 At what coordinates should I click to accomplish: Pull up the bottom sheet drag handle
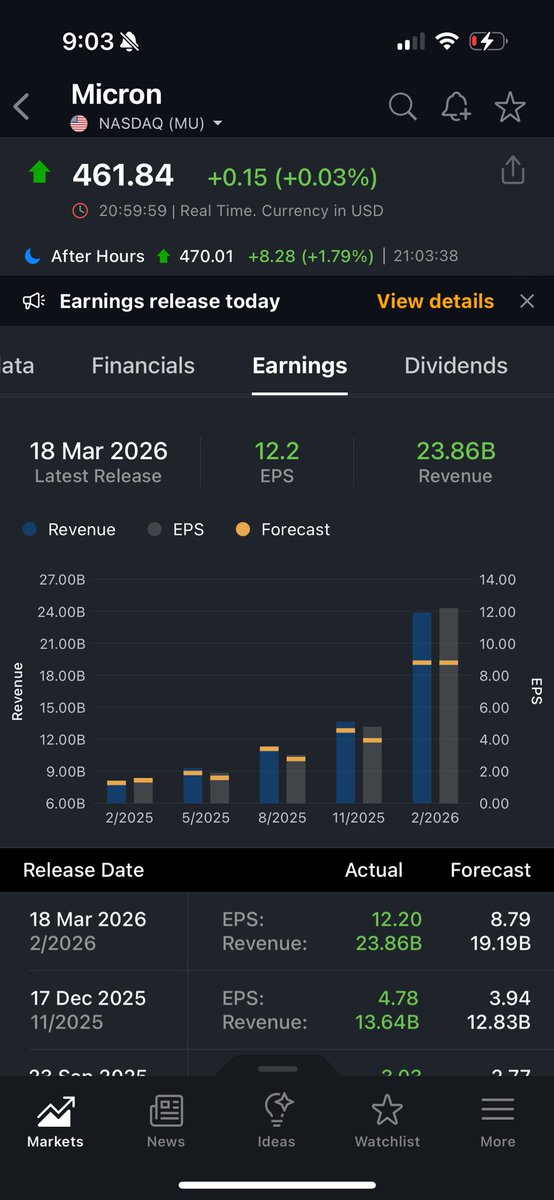pyautogui.click(x=277, y=1069)
